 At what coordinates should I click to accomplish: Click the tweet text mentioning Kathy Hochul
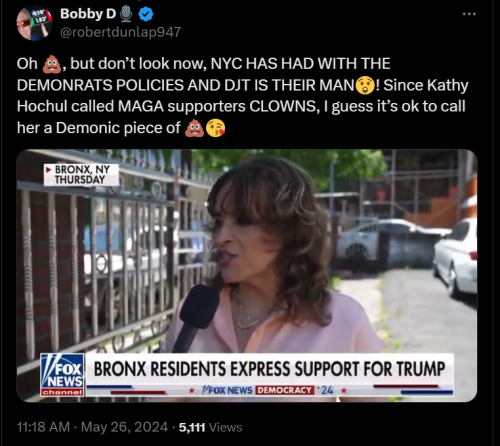[242, 96]
